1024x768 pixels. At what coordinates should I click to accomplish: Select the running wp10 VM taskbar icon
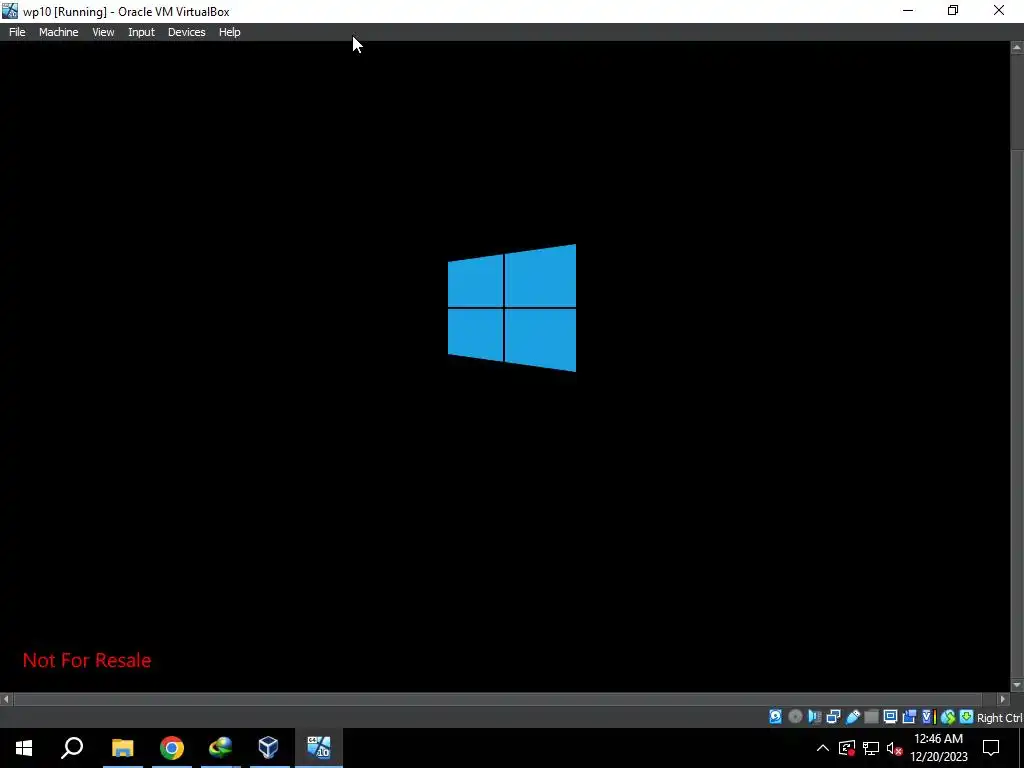click(x=319, y=748)
